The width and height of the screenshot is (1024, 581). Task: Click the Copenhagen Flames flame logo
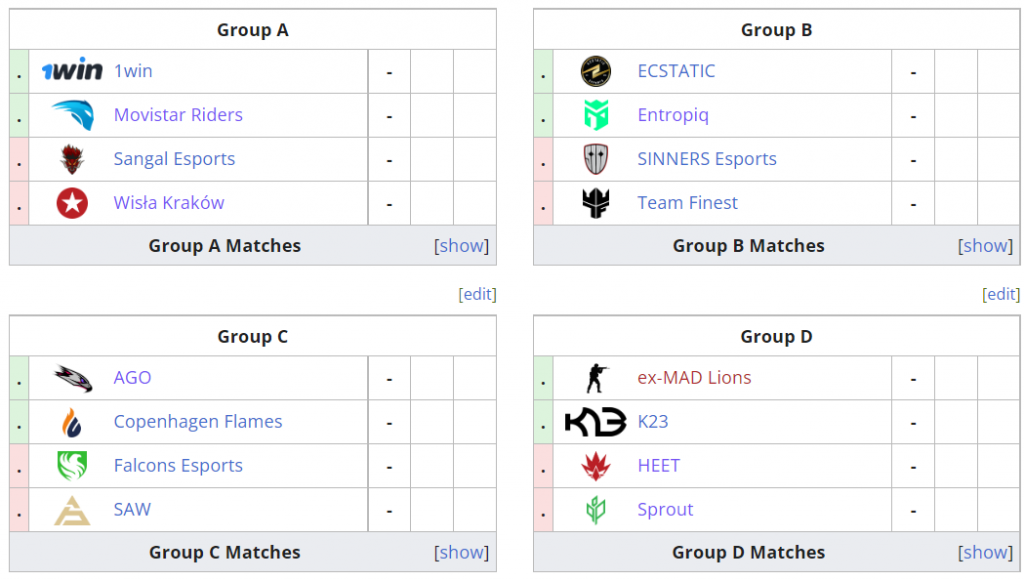click(x=72, y=422)
